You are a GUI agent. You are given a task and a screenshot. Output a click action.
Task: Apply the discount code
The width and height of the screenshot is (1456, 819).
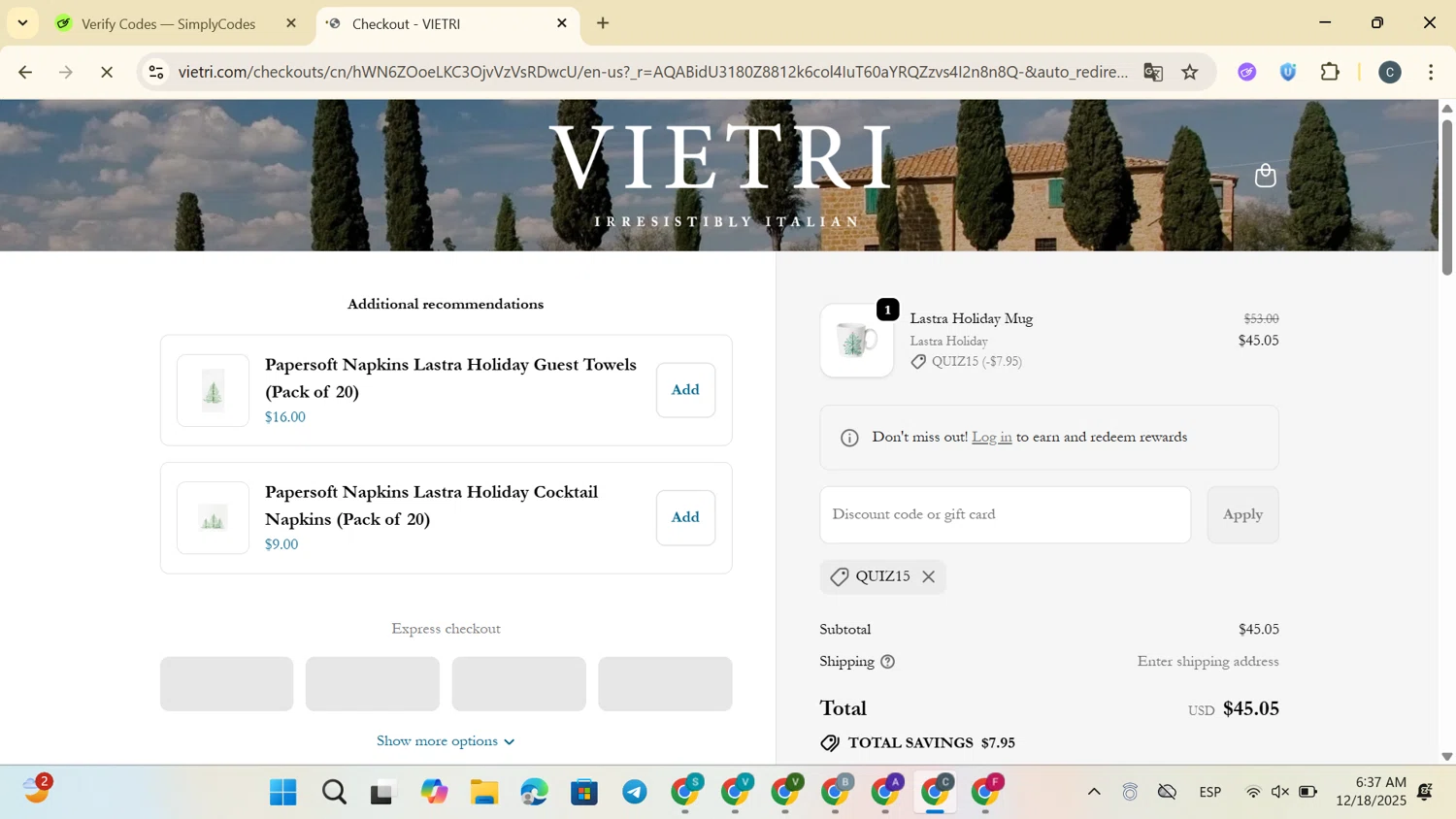coord(1242,514)
